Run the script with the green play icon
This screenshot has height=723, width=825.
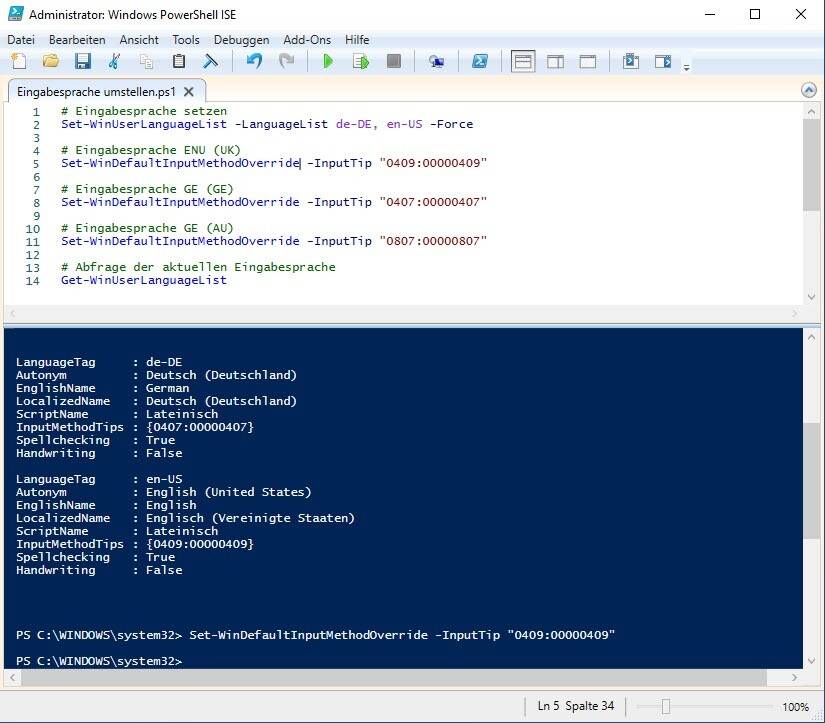pyautogui.click(x=328, y=62)
